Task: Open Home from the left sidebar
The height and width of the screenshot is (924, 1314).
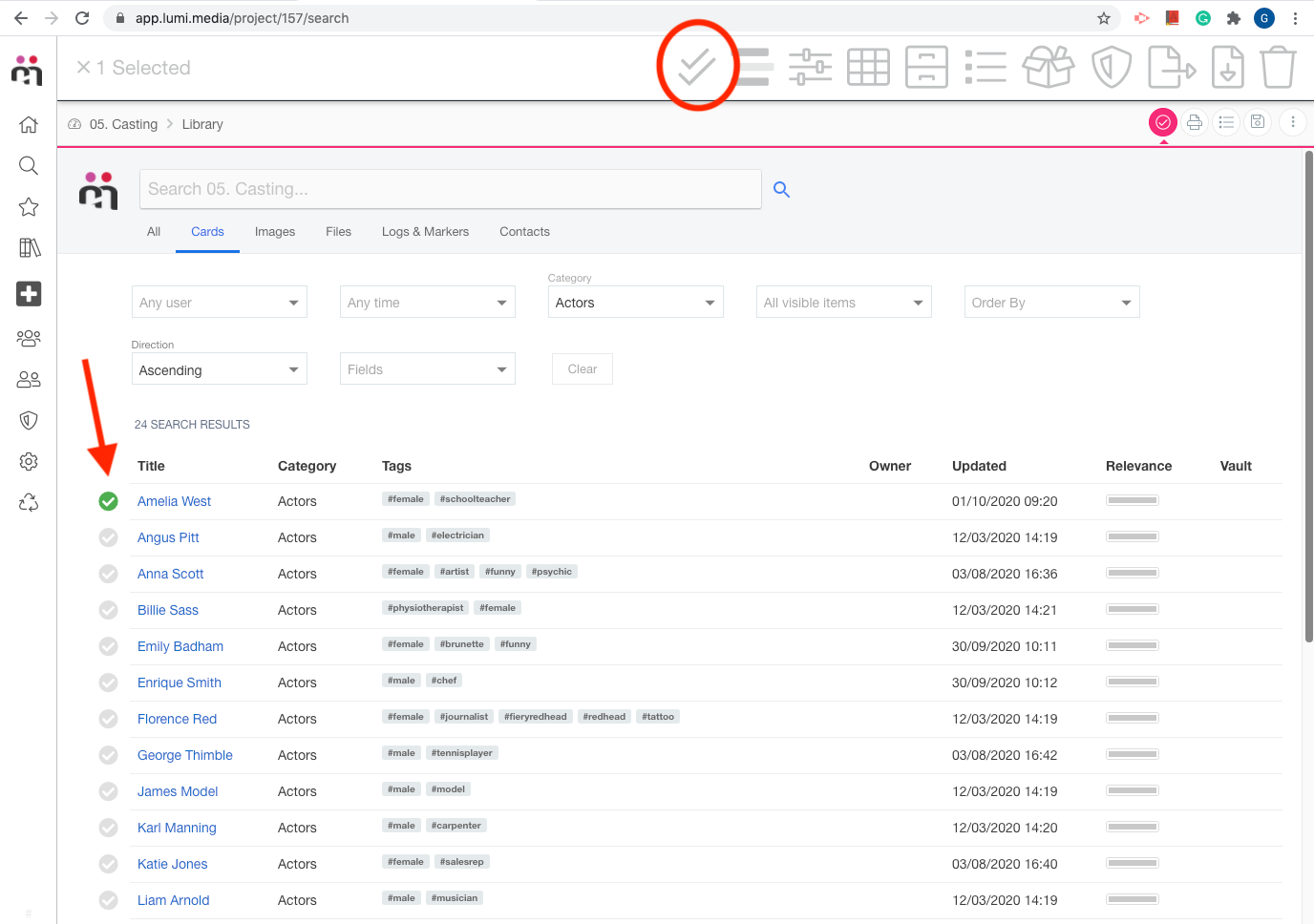Action: coord(29,124)
